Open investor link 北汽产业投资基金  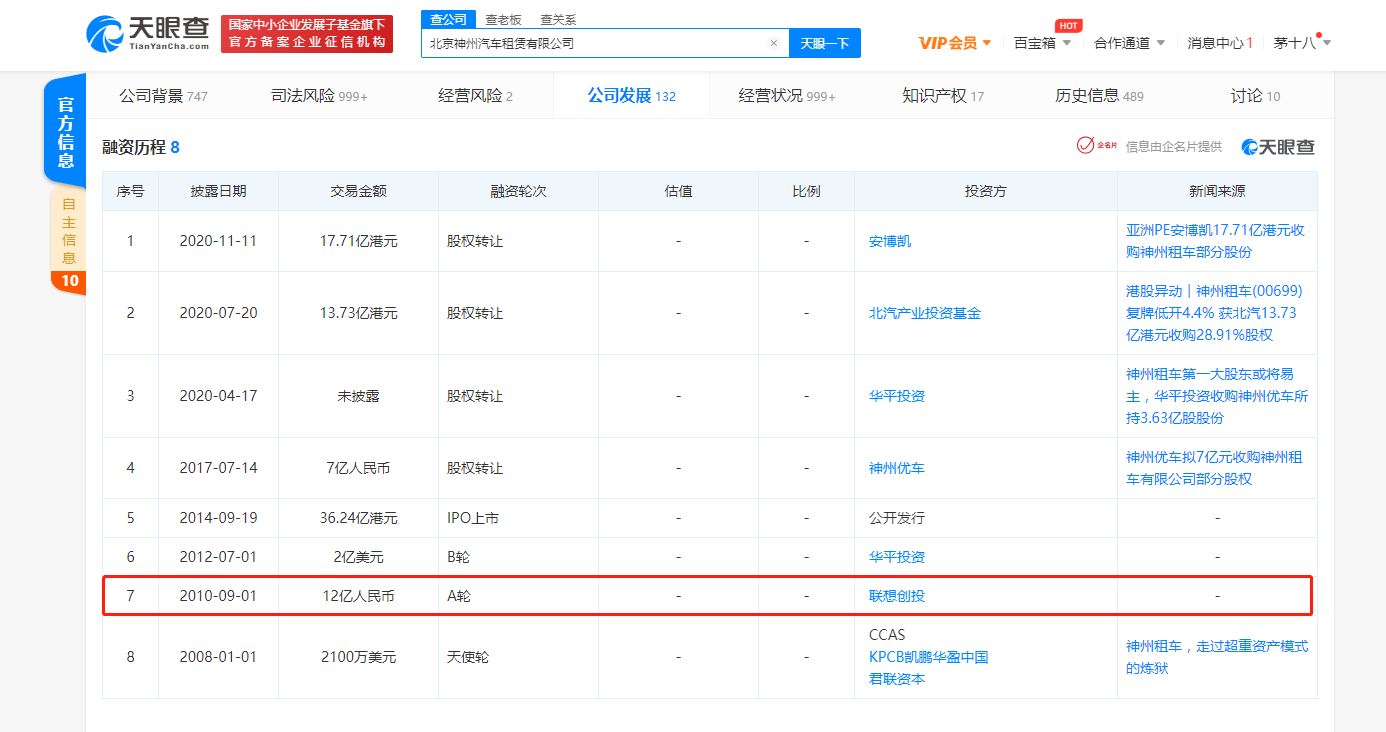point(925,313)
